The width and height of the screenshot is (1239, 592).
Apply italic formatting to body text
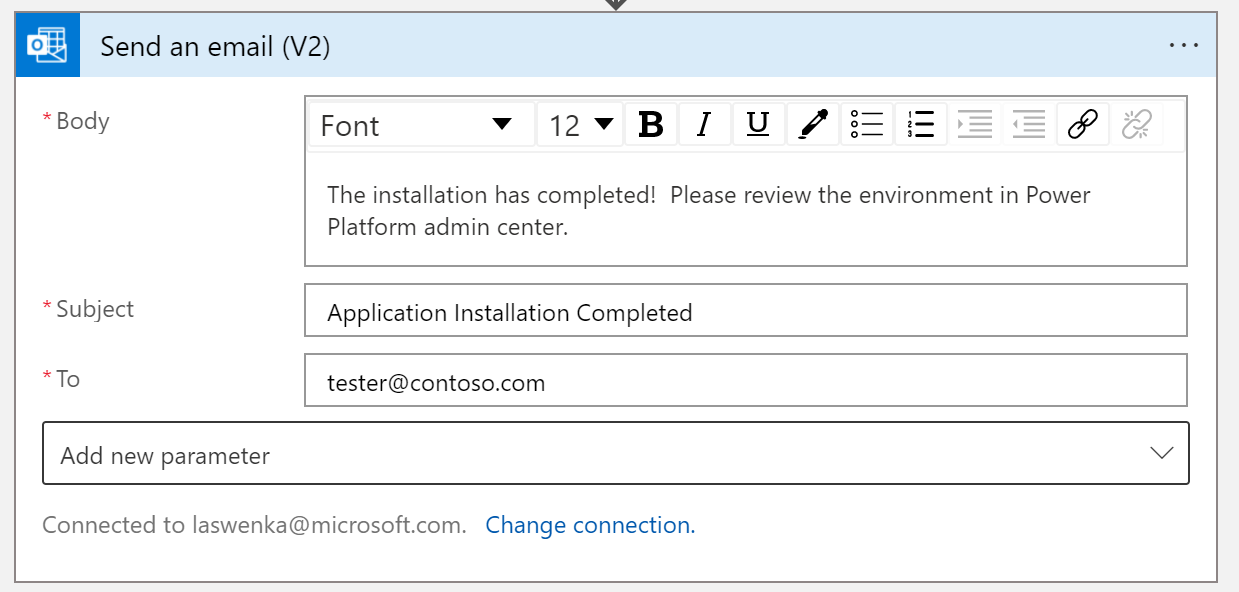point(704,125)
